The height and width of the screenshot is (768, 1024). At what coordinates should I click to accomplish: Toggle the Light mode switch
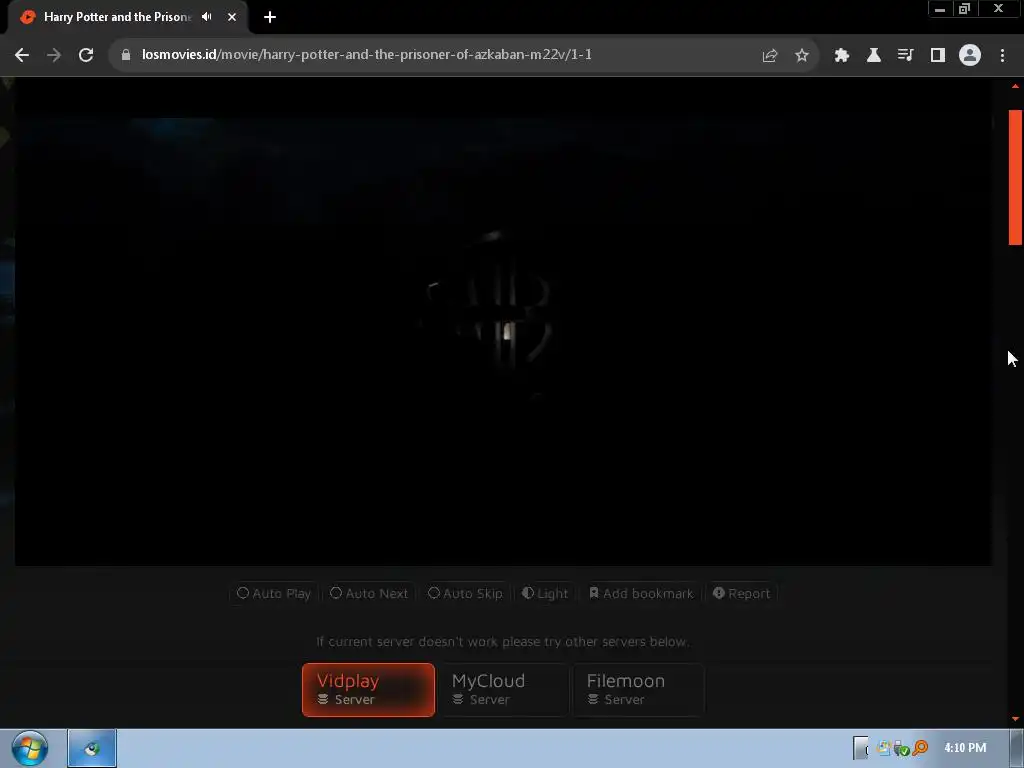tap(545, 593)
